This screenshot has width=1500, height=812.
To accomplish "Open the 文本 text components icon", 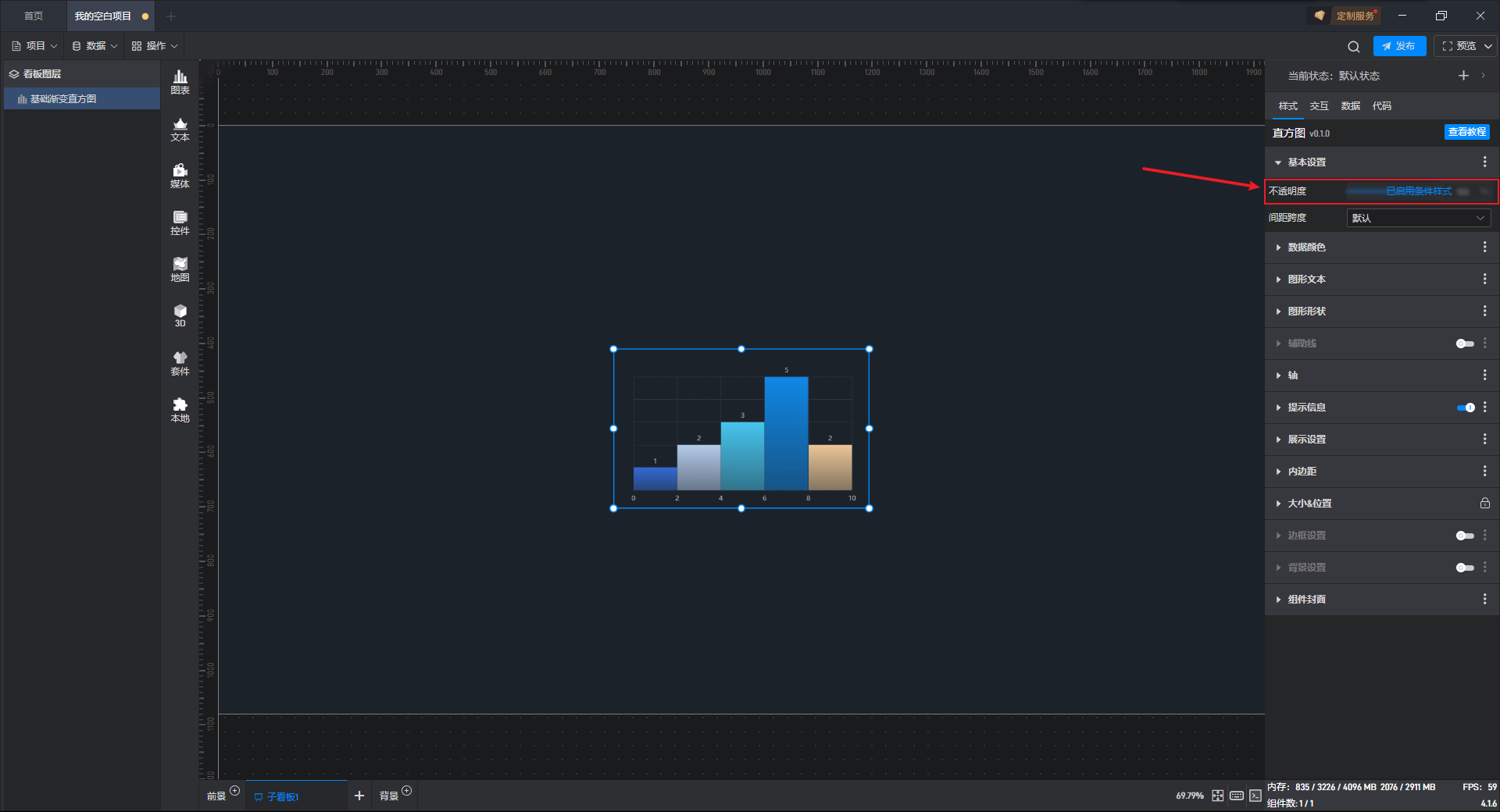I will coord(180,129).
